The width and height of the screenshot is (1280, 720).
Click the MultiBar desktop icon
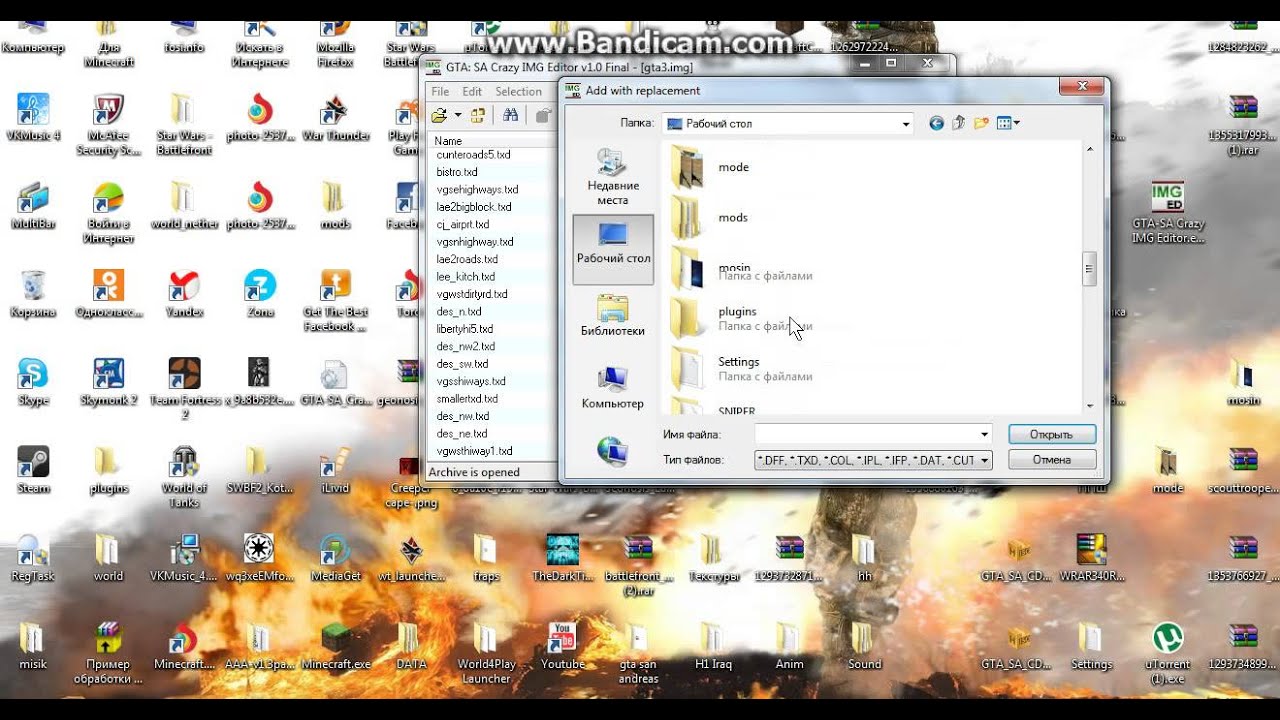33,206
